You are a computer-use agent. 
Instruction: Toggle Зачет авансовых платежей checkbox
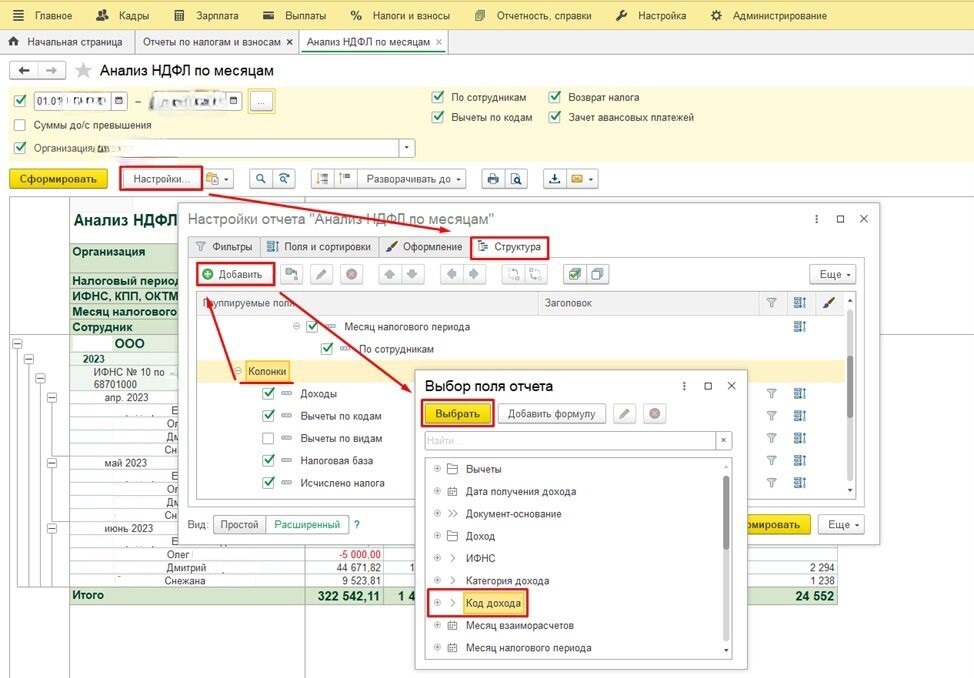click(555, 117)
